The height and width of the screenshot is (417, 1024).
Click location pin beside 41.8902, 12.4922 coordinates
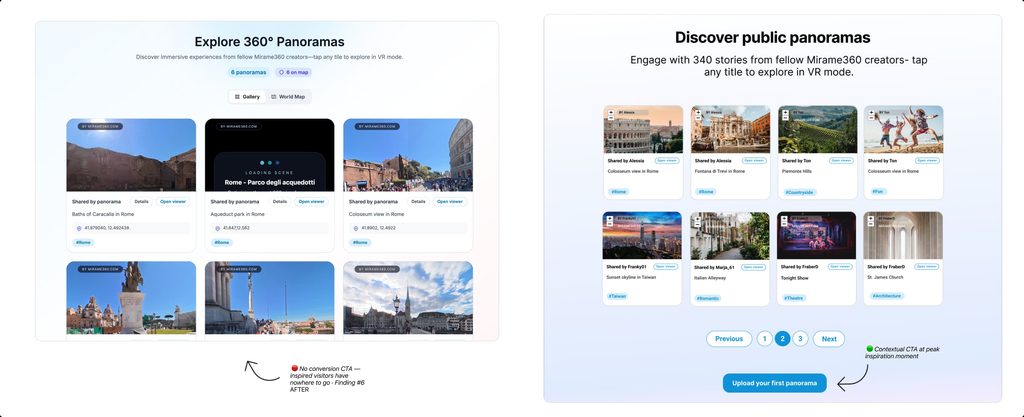[x=356, y=228]
